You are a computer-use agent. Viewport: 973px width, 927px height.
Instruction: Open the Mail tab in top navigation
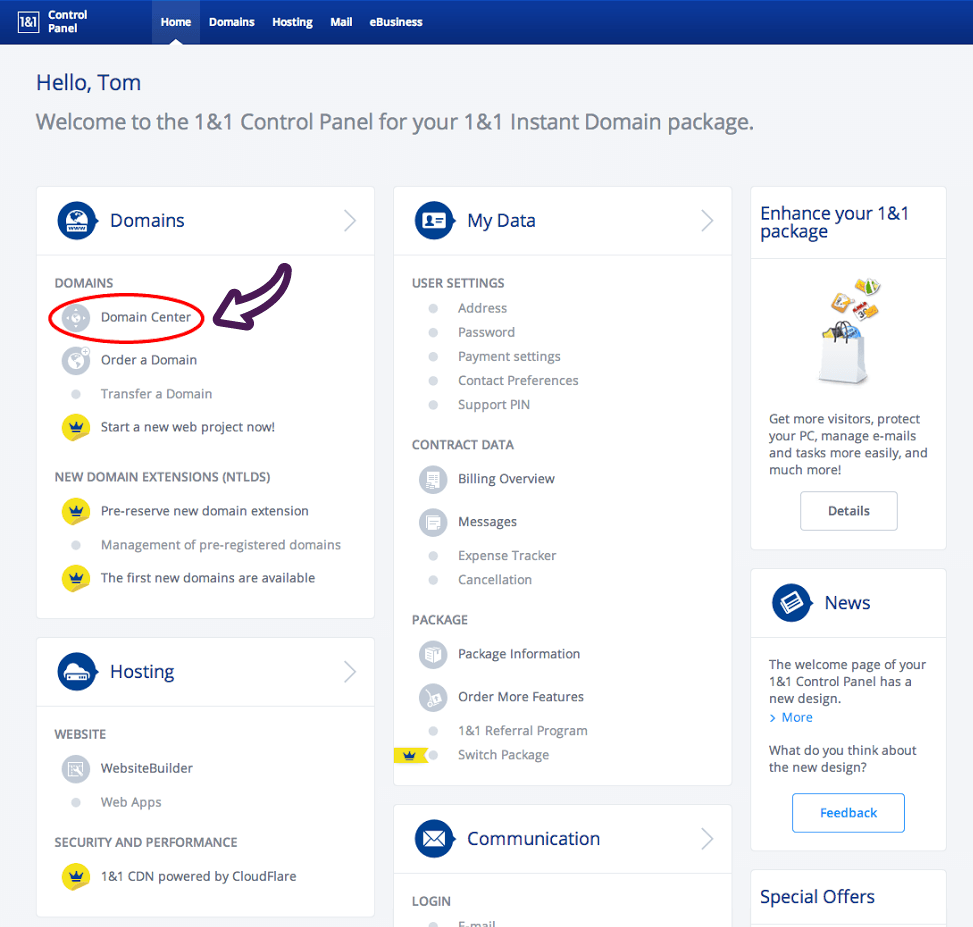point(341,22)
